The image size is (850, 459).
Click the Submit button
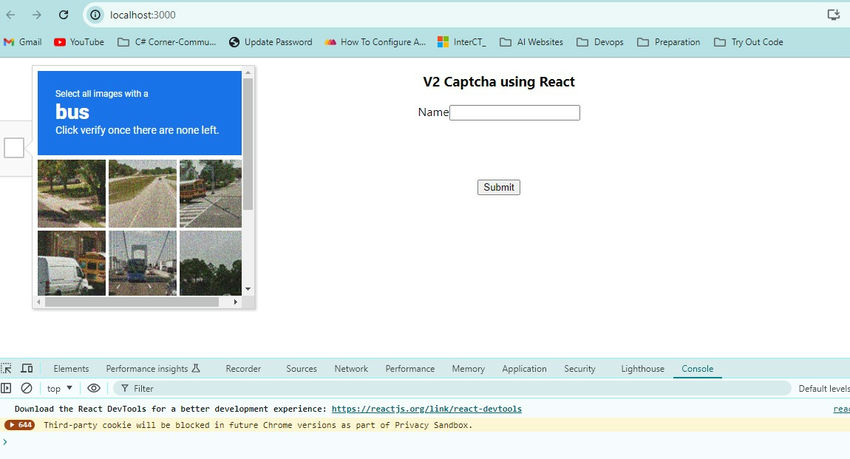click(x=499, y=187)
